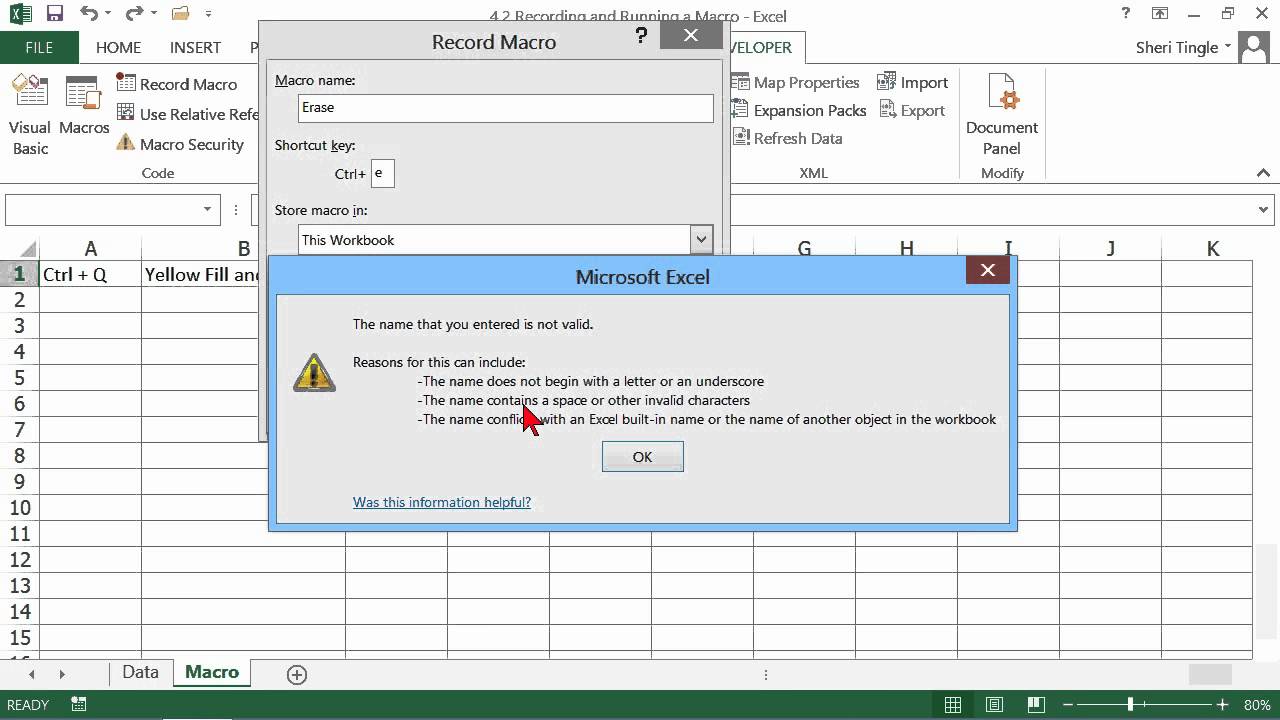The image size is (1280, 720).
Task: Switch to the Data sheet tab
Action: [x=140, y=672]
